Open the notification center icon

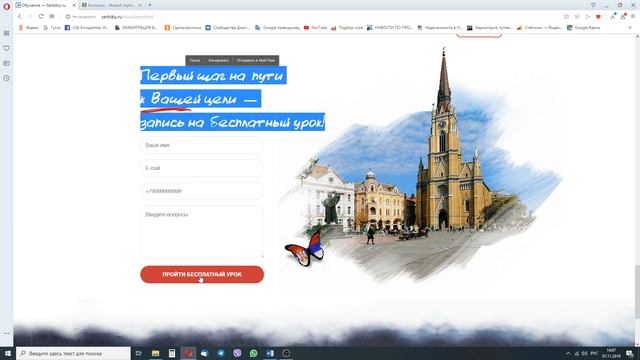pyautogui.click(x=630, y=353)
